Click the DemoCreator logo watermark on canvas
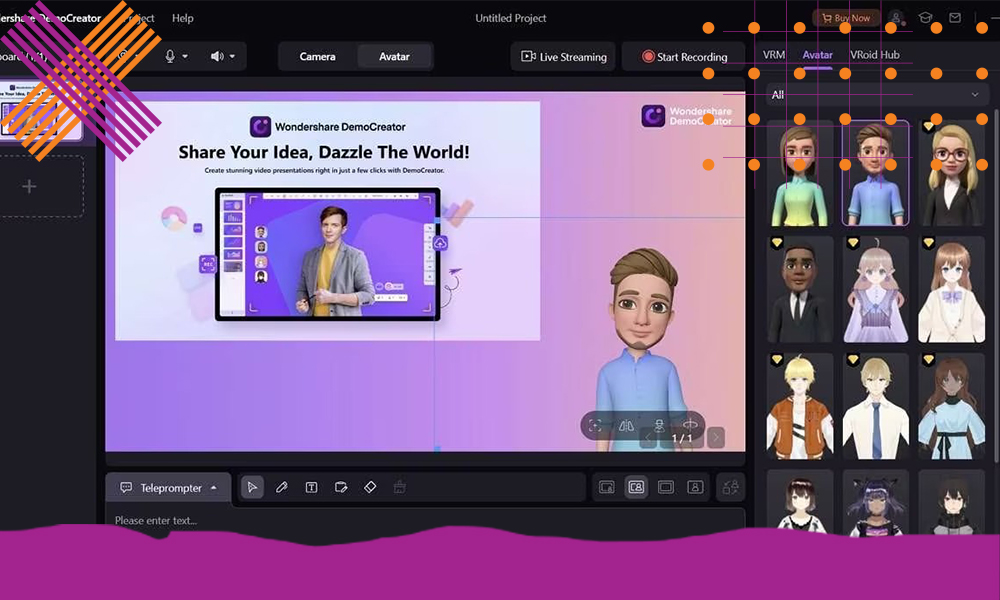Image resolution: width=1000 pixels, height=600 pixels. click(687, 116)
